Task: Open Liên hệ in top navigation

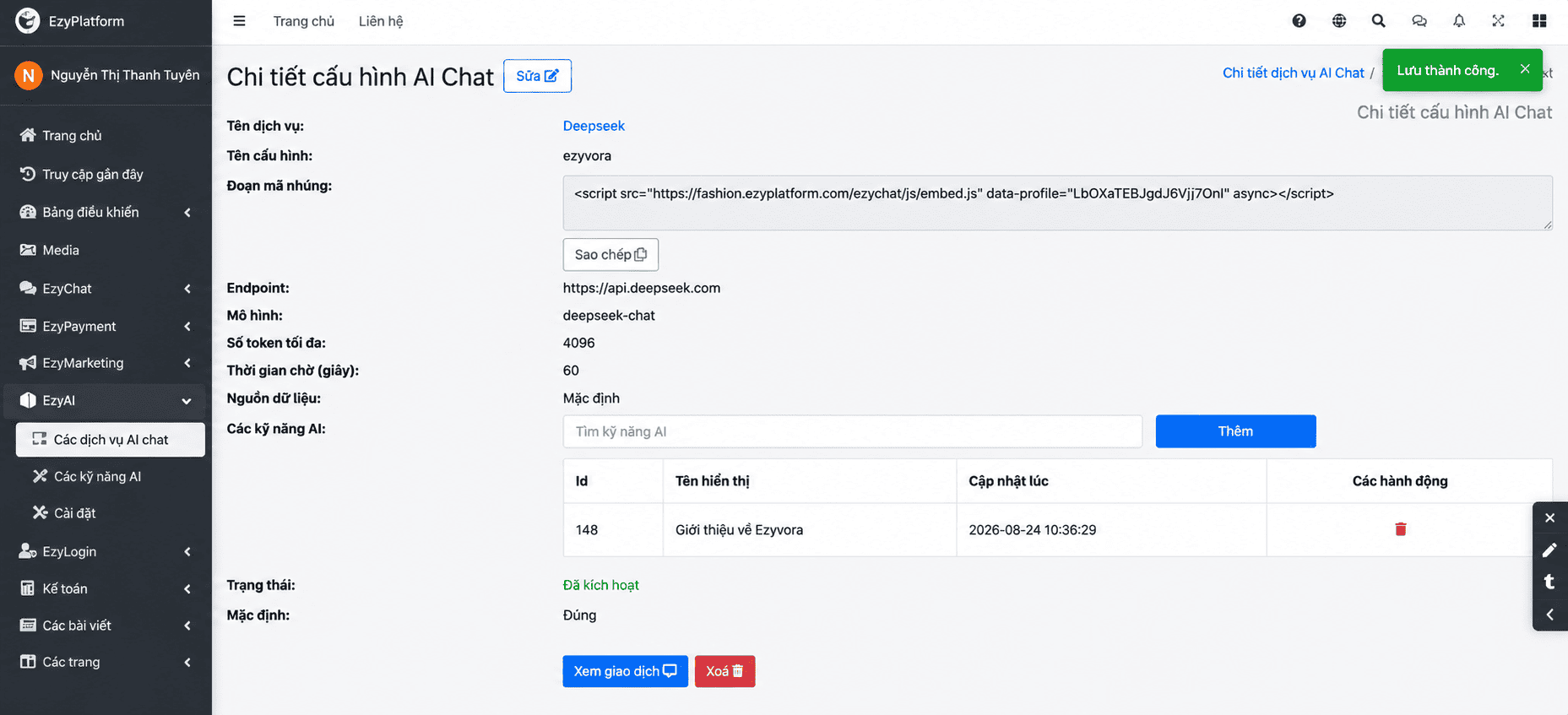Action: point(381,21)
